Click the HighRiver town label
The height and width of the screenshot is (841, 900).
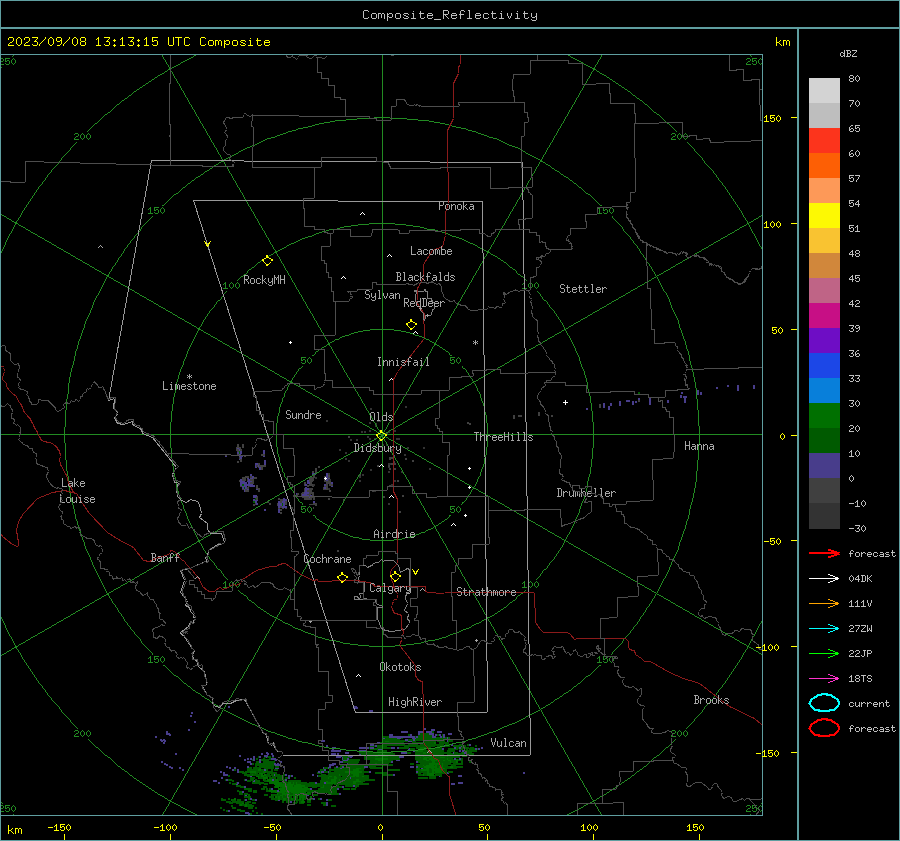pos(415,702)
